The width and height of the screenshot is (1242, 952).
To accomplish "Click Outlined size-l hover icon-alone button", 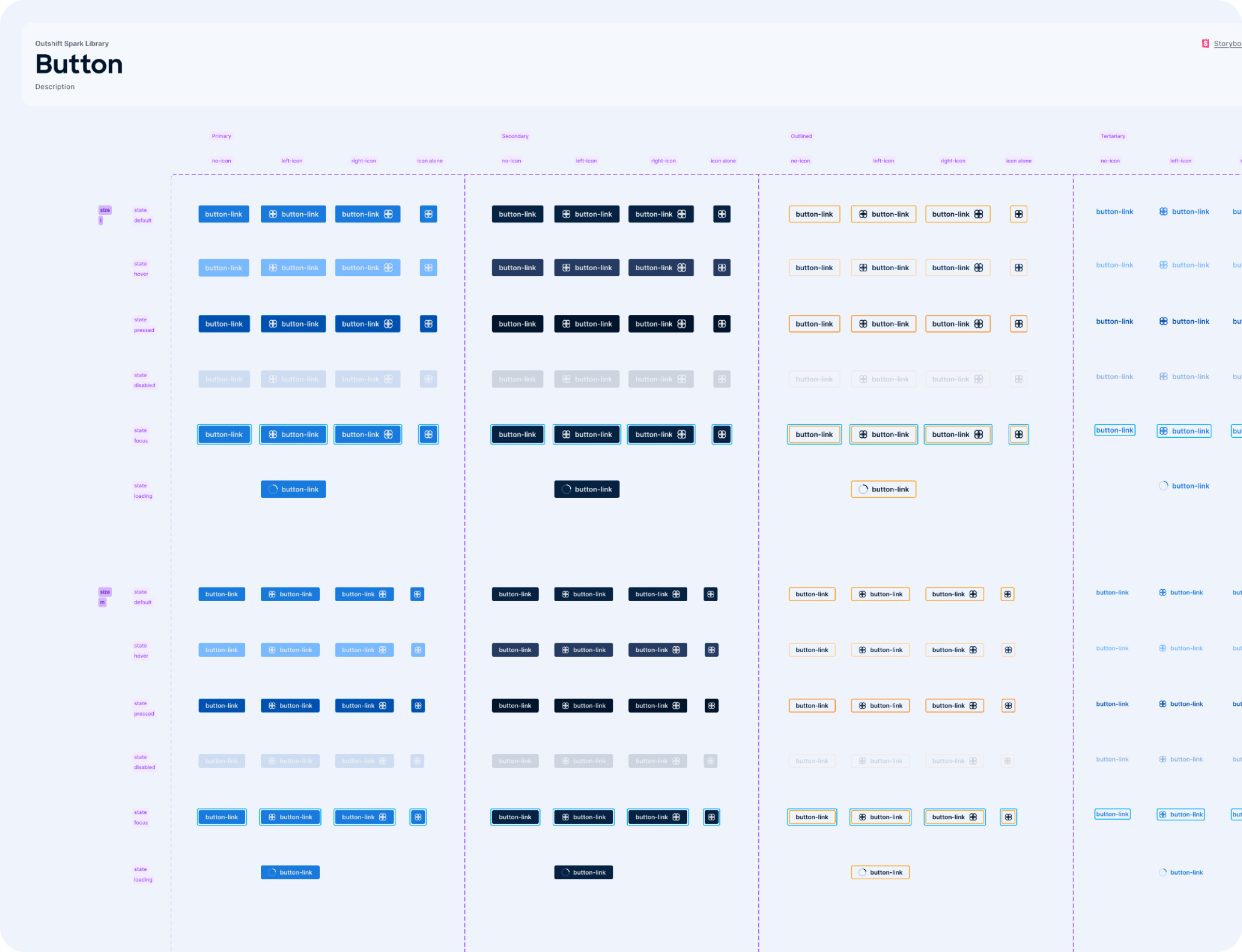I will coord(1018,267).
